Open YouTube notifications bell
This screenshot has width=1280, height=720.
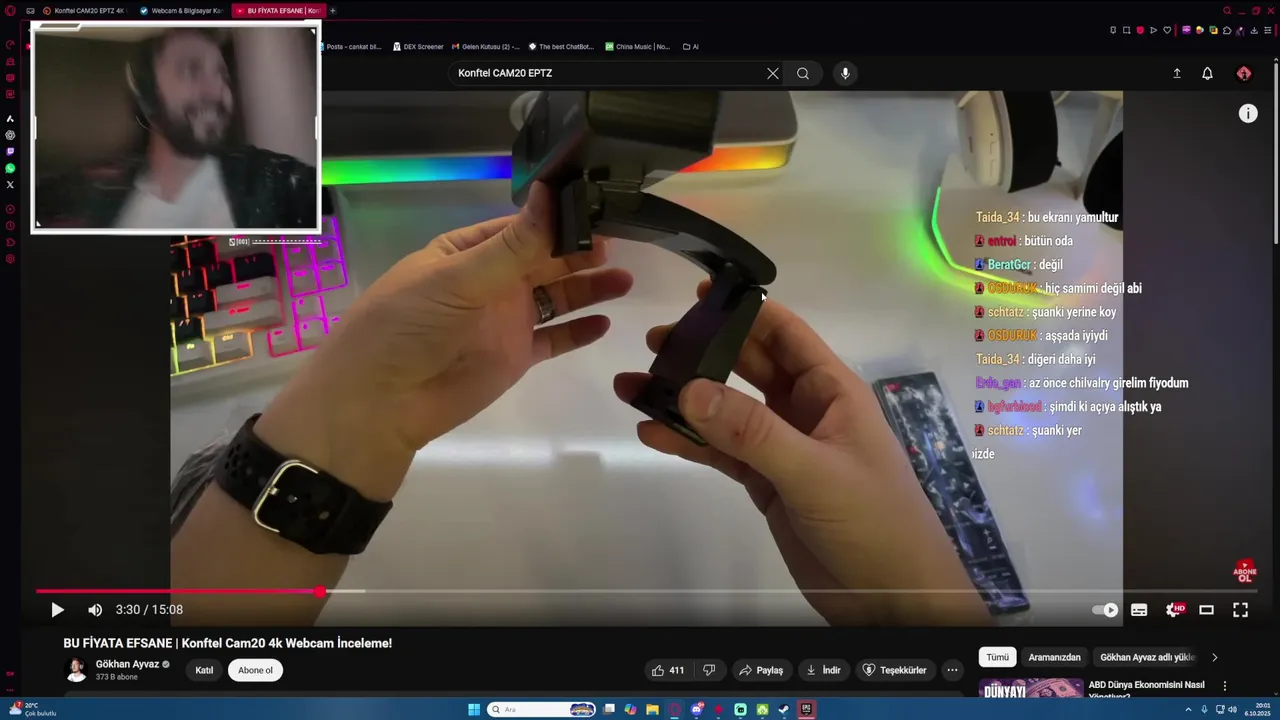click(x=1207, y=73)
